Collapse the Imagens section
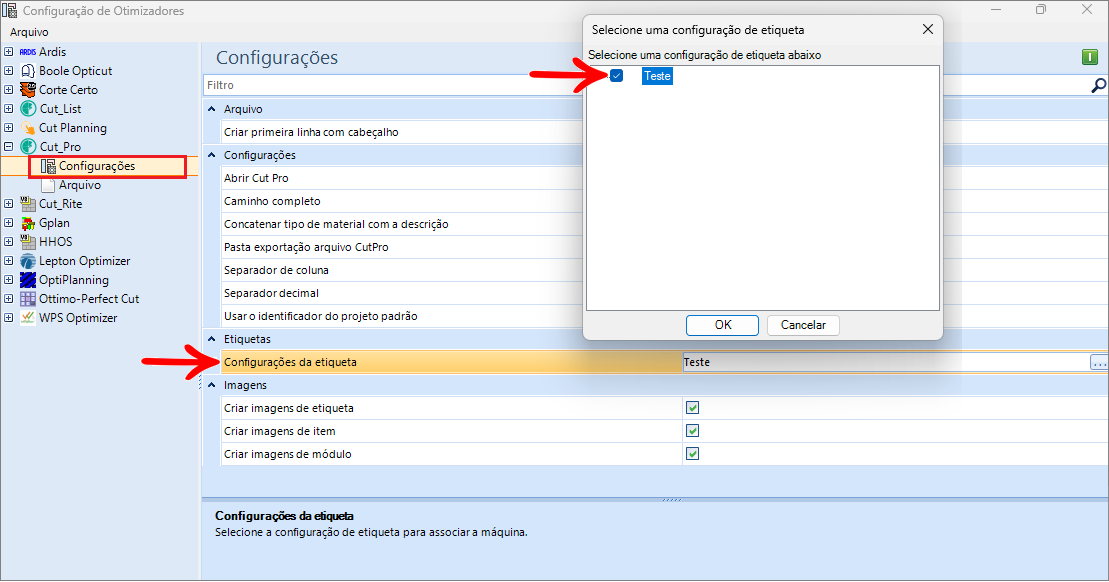The height and width of the screenshot is (582, 1109). point(211,385)
